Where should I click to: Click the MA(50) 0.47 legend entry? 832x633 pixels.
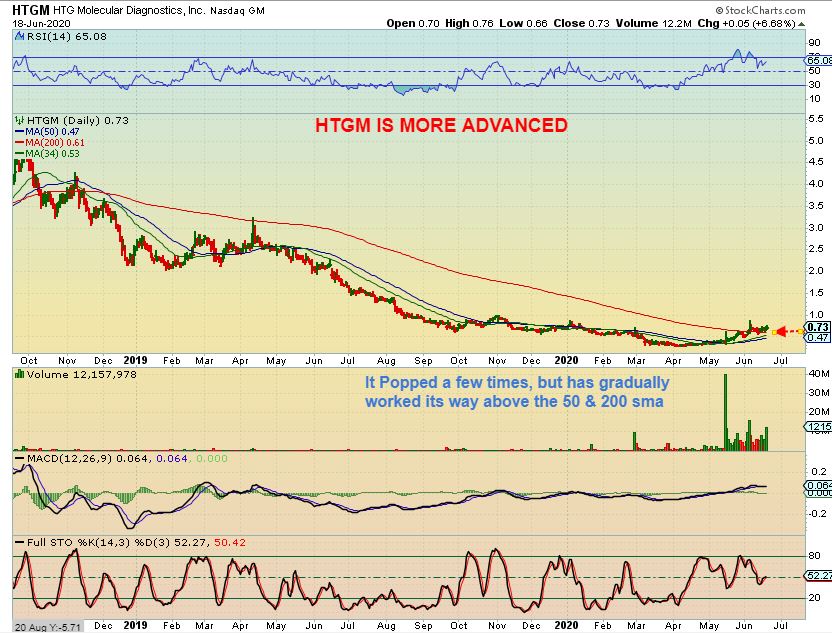point(47,132)
